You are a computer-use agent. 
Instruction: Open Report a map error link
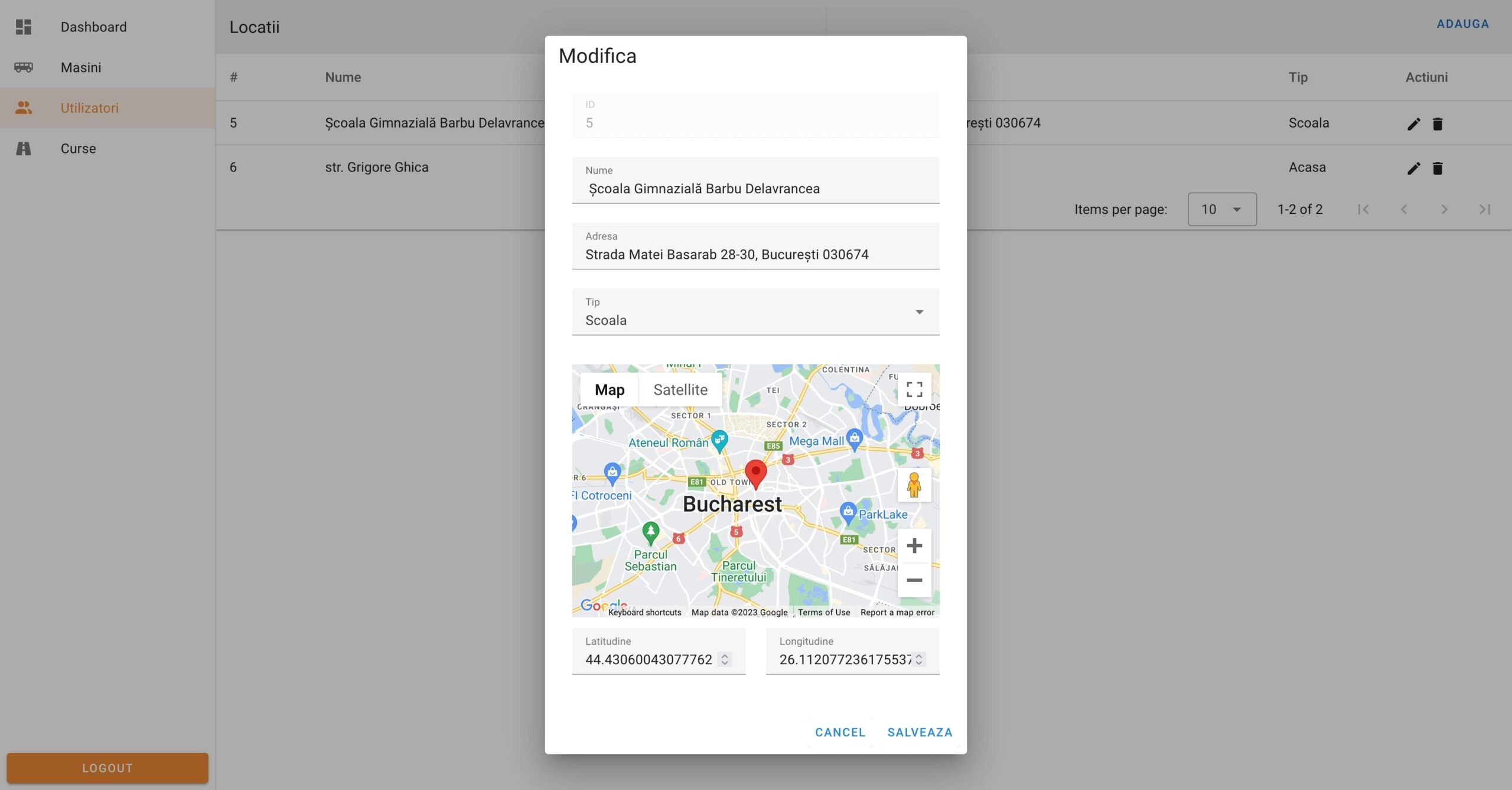coord(897,612)
